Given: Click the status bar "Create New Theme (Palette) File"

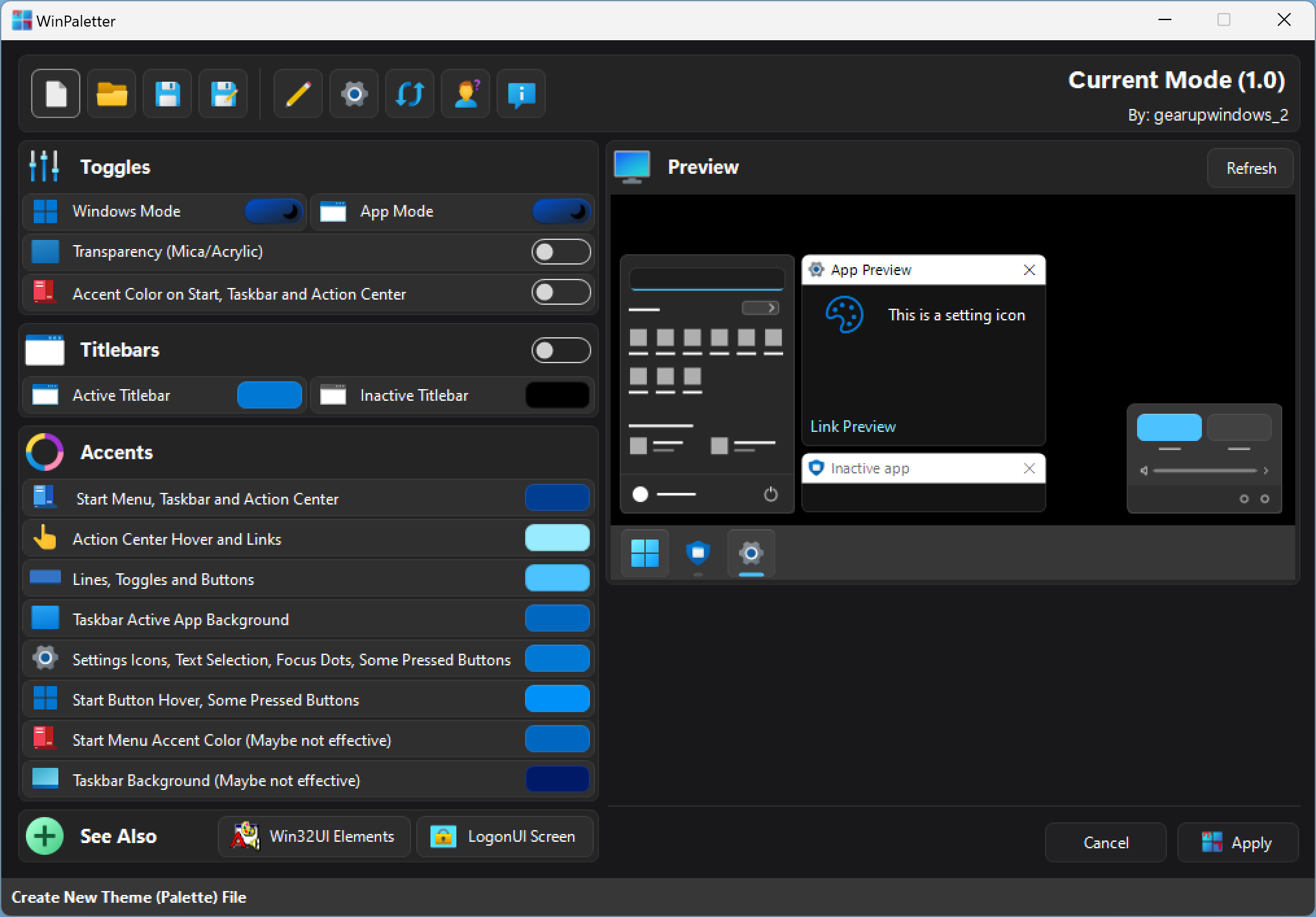Looking at the screenshot, I should pos(129,897).
